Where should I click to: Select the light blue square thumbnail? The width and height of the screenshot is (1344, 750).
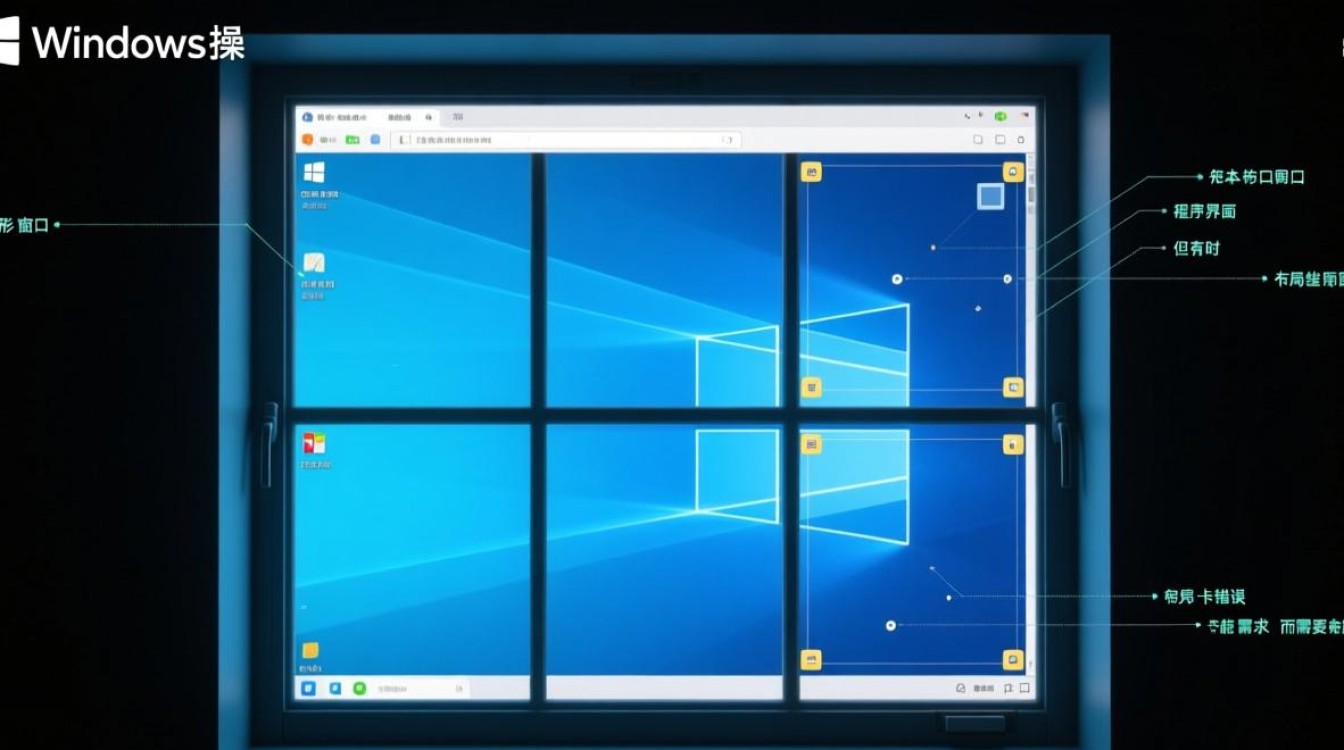point(990,197)
